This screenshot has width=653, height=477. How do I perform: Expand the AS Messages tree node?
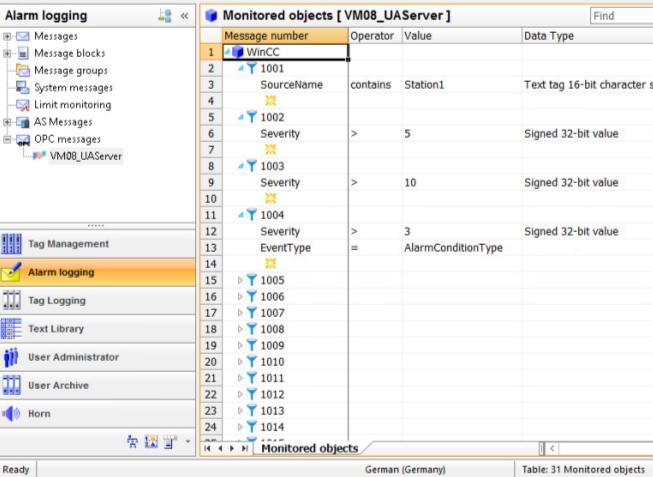(x=7, y=122)
